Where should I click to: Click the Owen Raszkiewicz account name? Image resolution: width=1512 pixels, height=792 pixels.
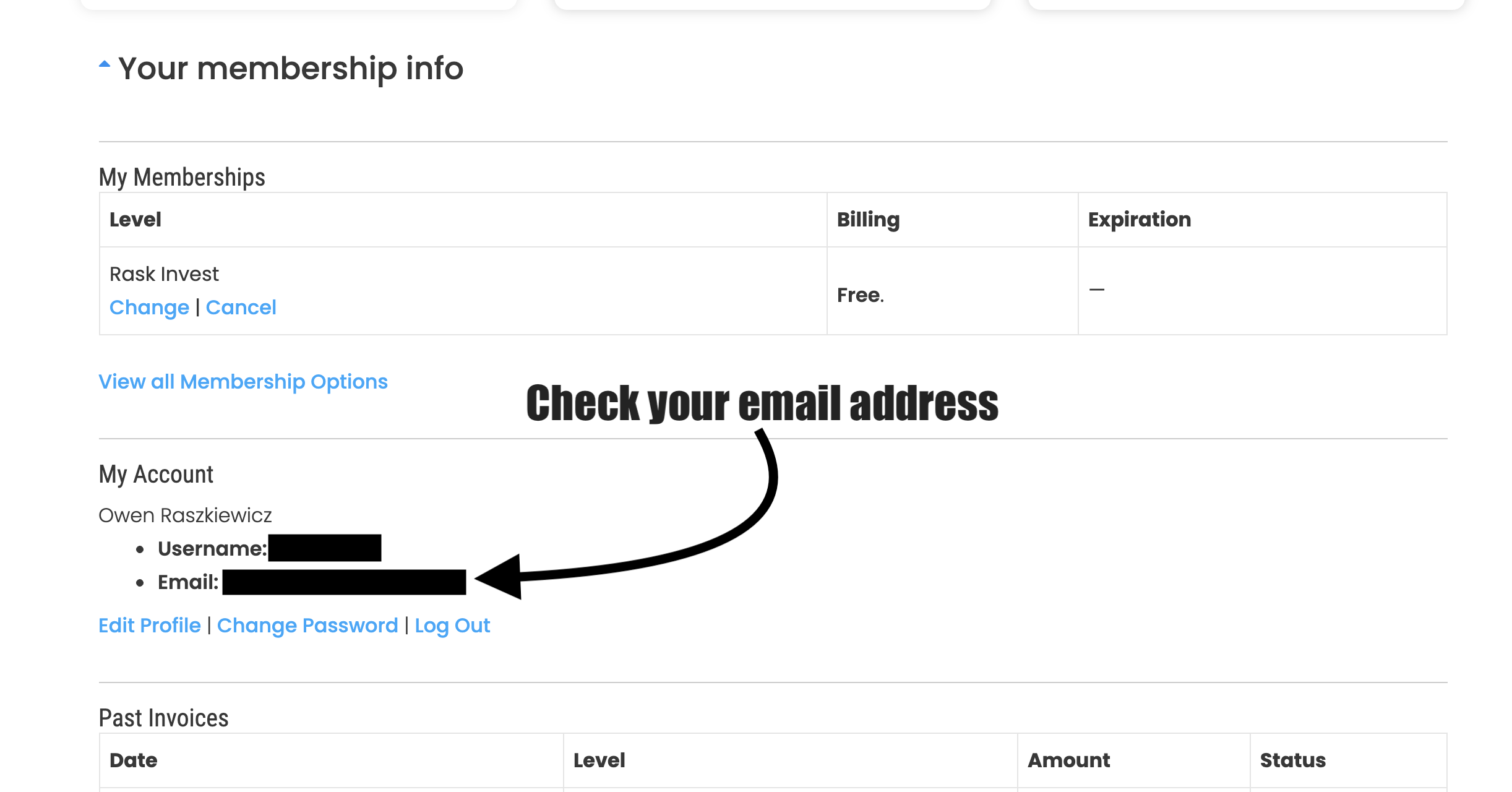click(x=185, y=515)
